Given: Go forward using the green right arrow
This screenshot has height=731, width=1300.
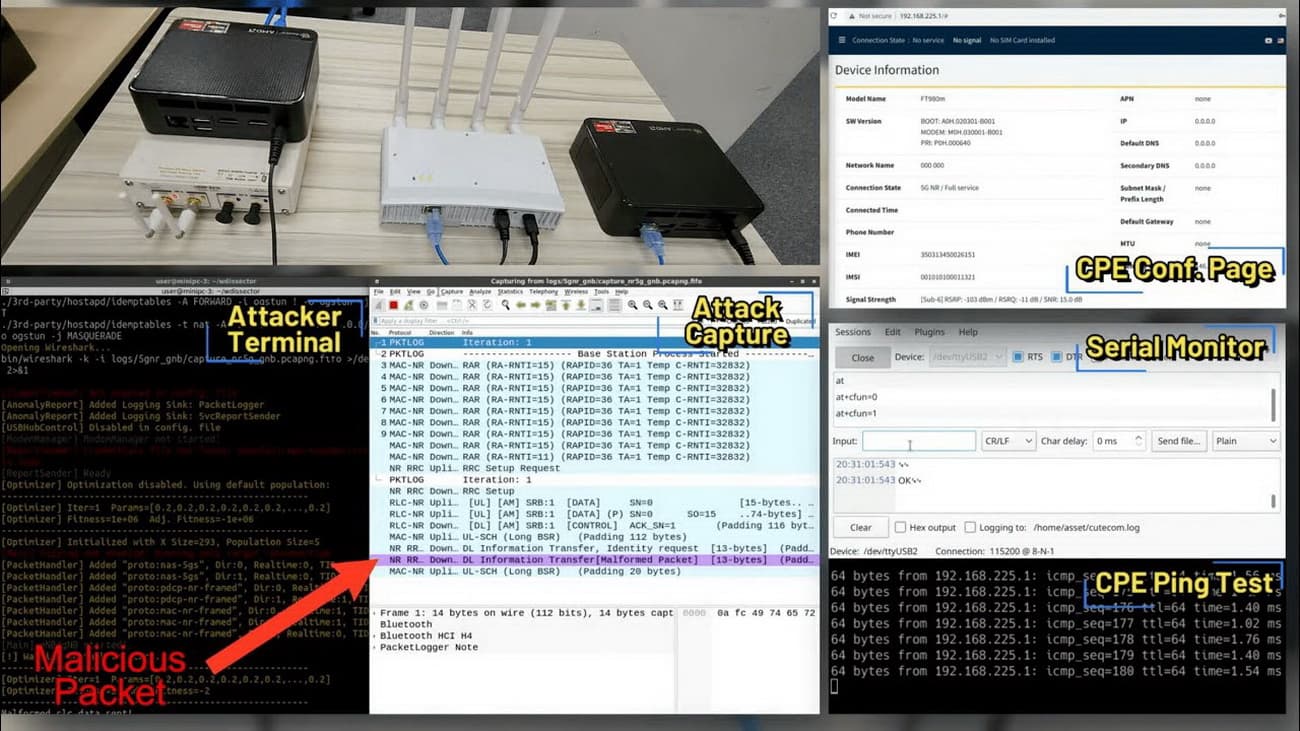Looking at the screenshot, I should 536,305.
